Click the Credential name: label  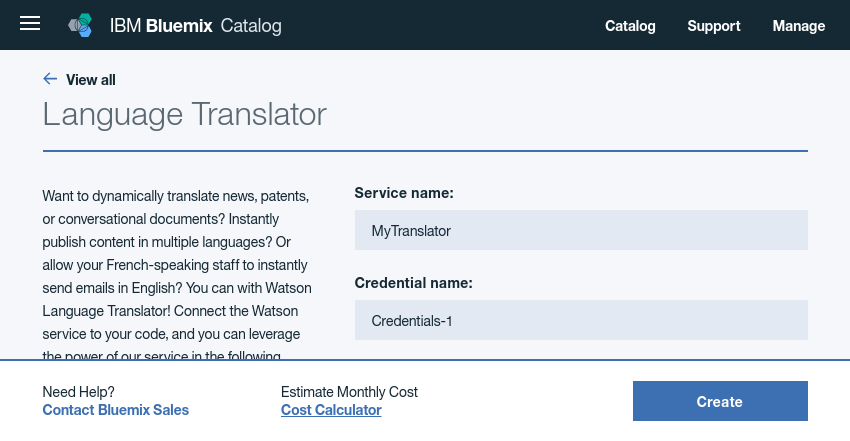pyautogui.click(x=414, y=283)
